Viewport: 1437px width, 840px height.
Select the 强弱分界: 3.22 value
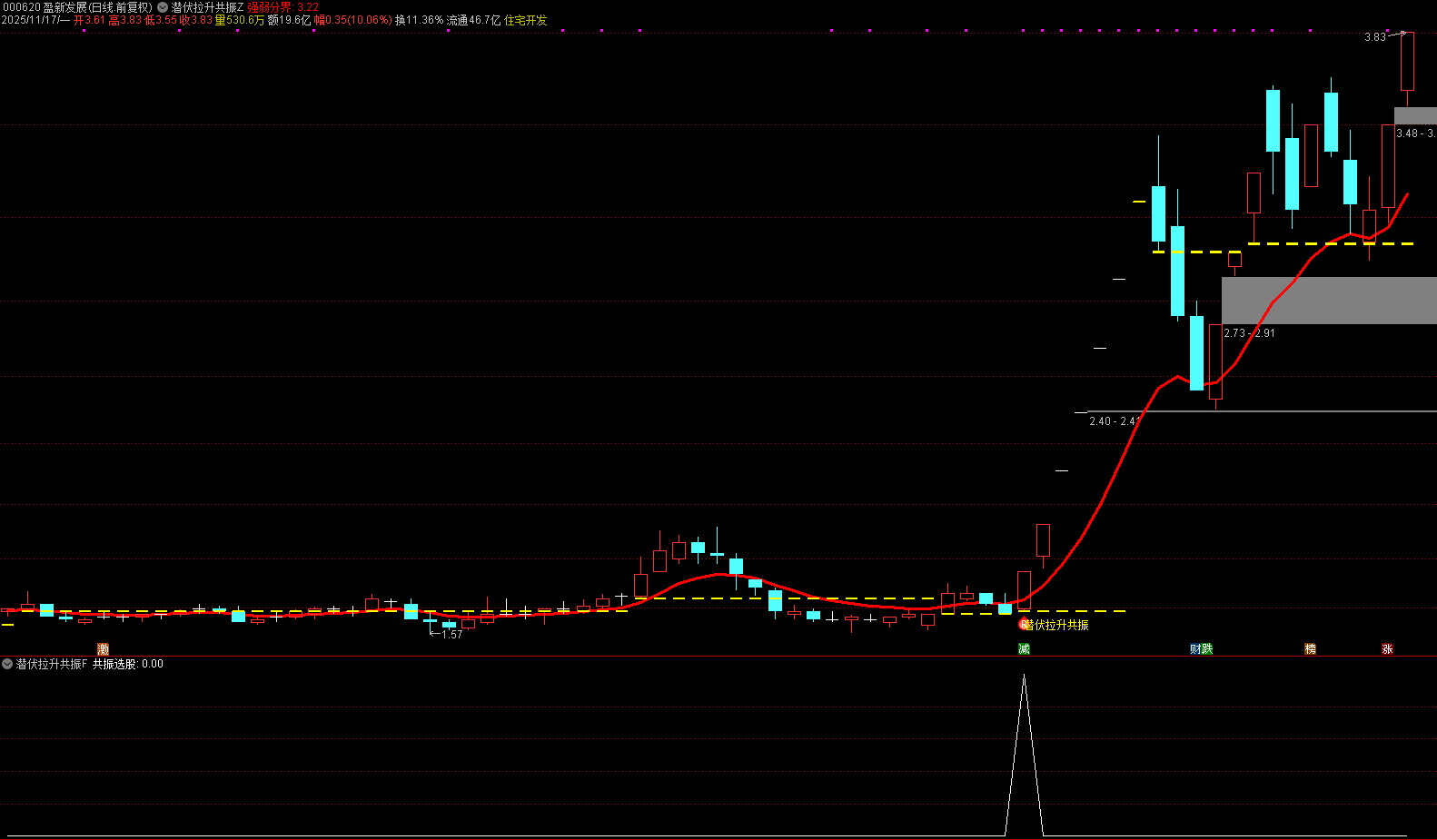(x=283, y=7)
